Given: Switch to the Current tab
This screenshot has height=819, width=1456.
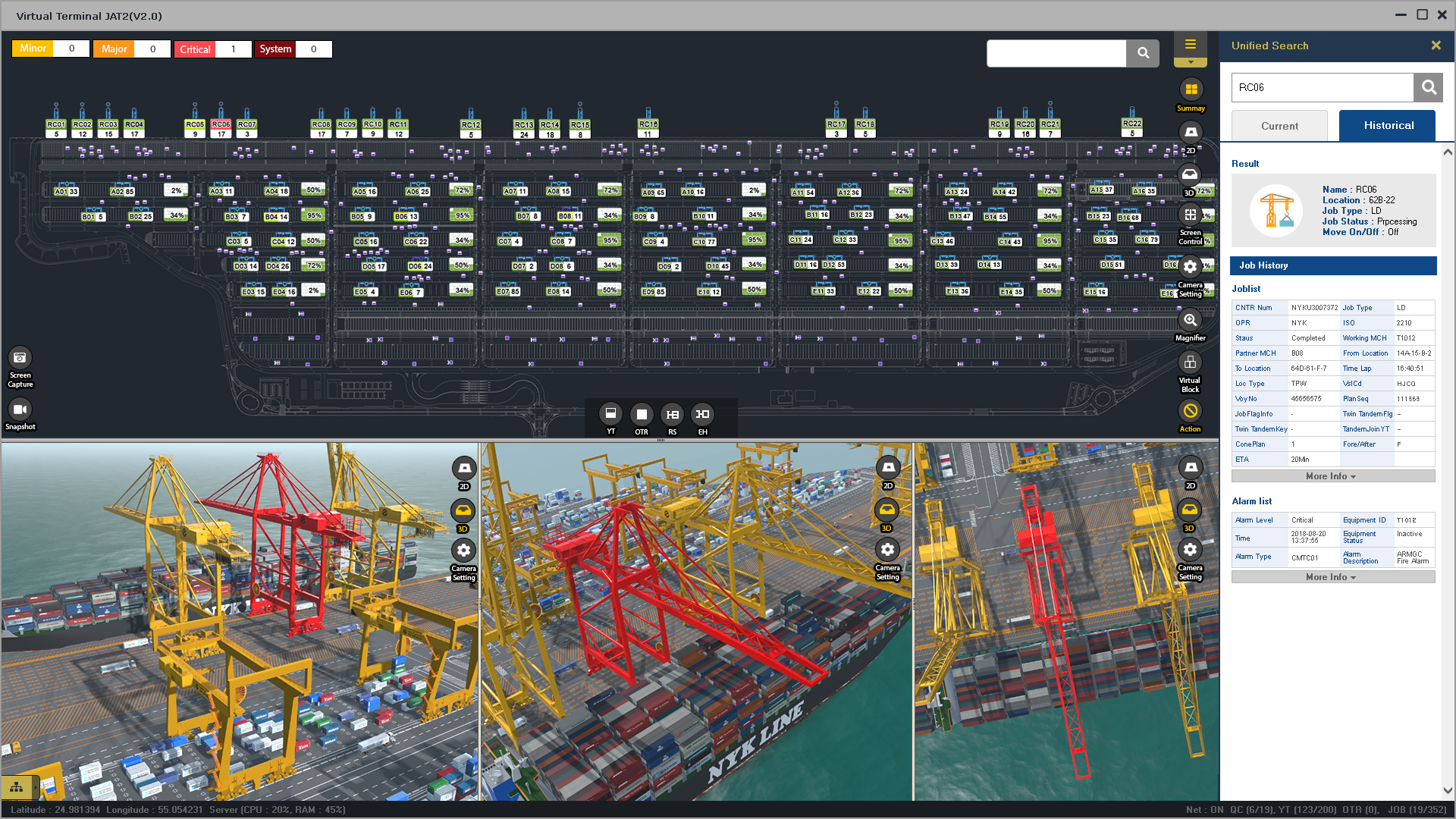Looking at the screenshot, I should point(1279,126).
